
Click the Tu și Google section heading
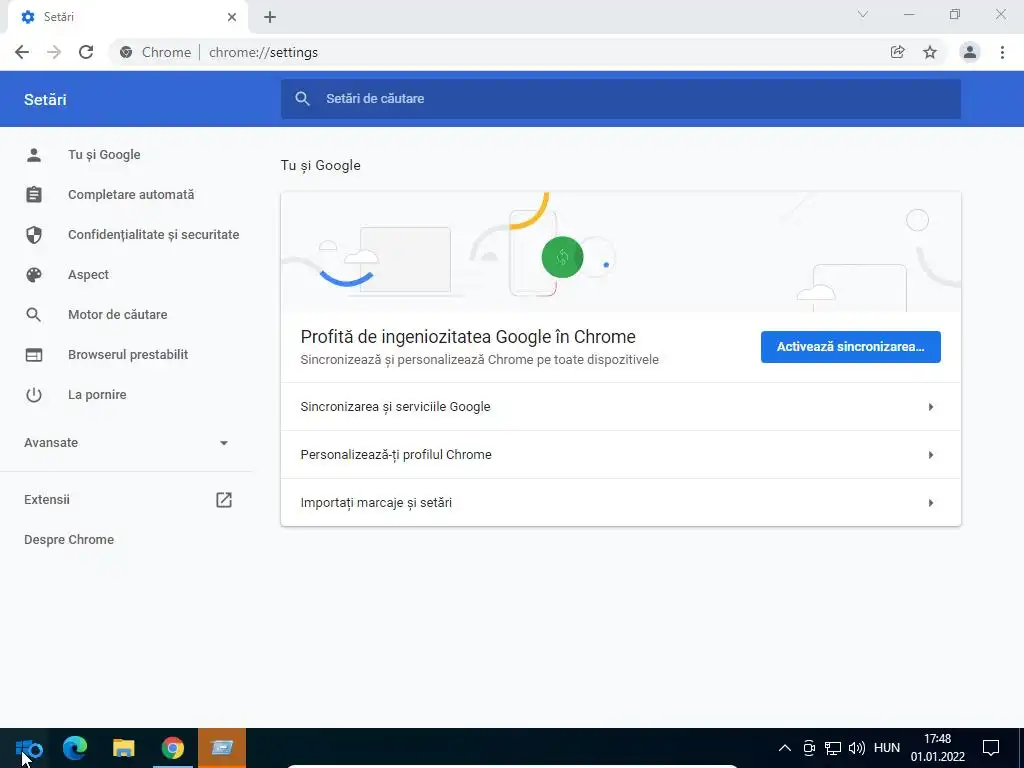click(x=321, y=165)
